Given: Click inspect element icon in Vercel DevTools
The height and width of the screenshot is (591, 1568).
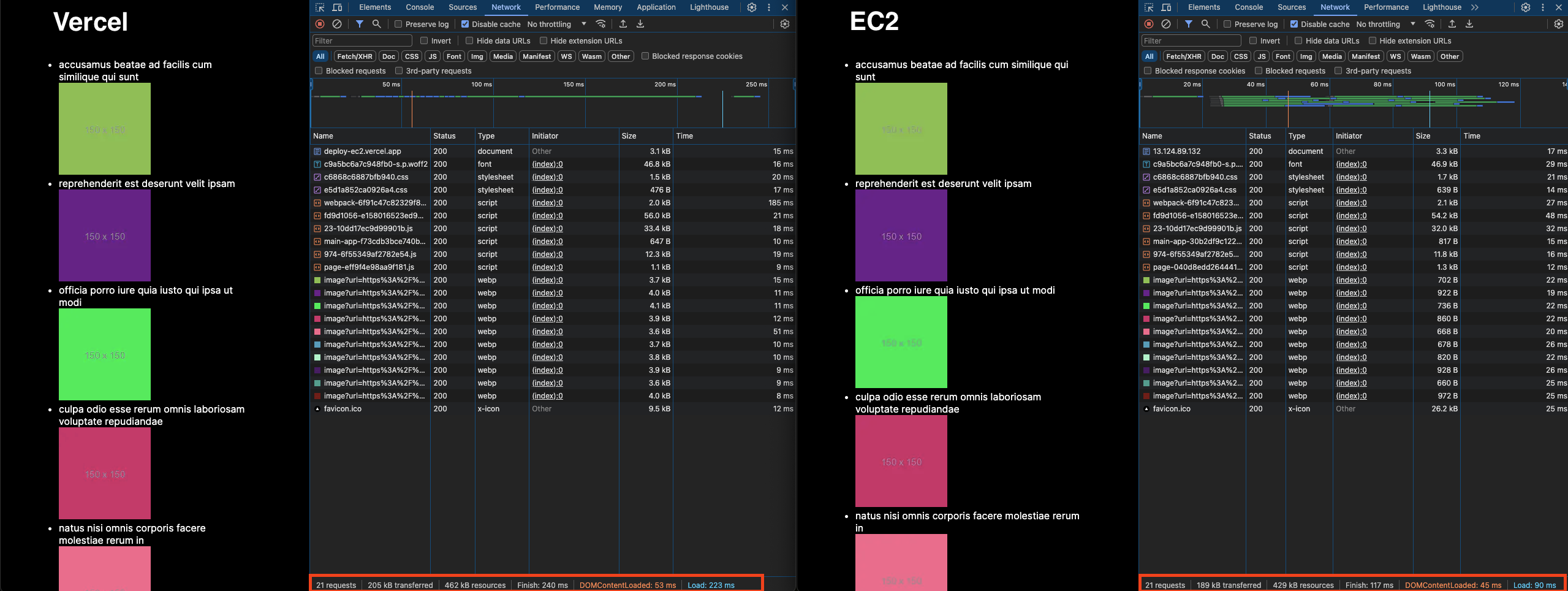Looking at the screenshot, I should [320, 7].
